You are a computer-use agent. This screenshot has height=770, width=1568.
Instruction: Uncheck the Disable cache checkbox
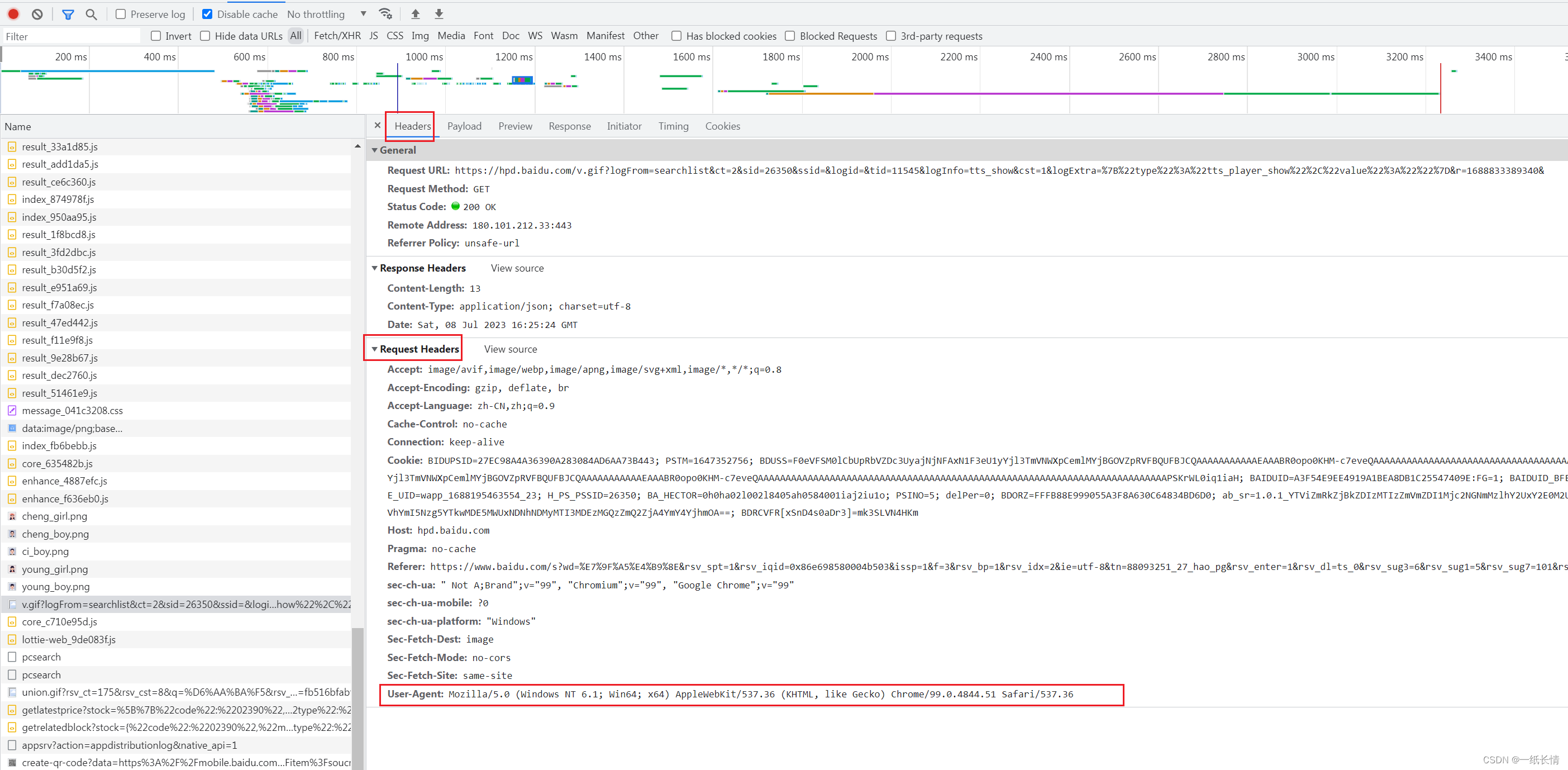208,14
